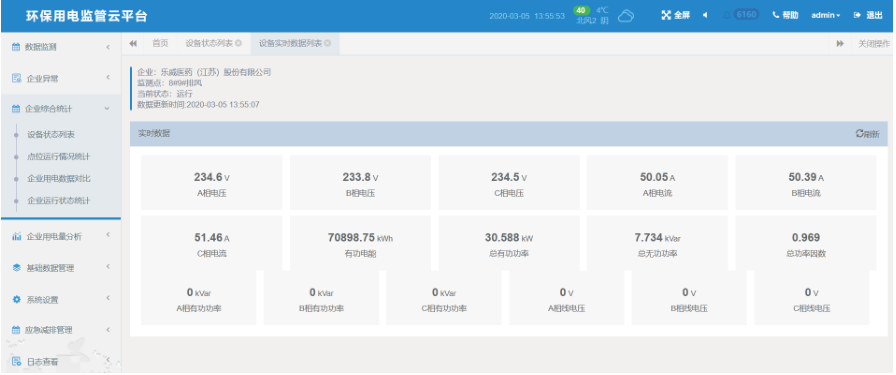
Task: Expand the 系统设置 menu
Action: pos(61,300)
